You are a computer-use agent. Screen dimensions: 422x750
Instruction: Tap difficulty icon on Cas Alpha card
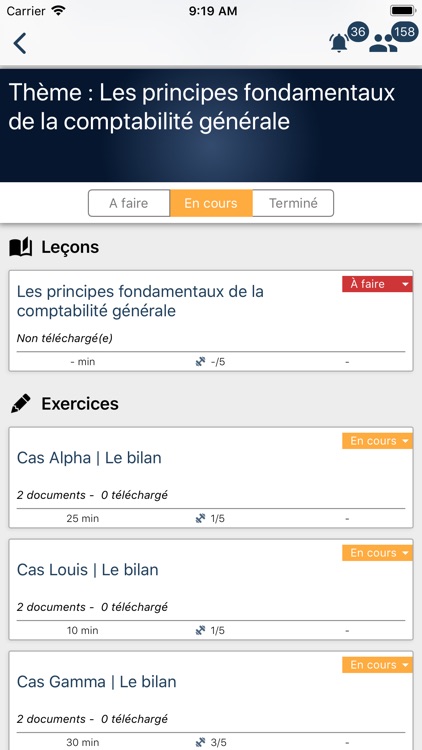(x=200, y=518)
